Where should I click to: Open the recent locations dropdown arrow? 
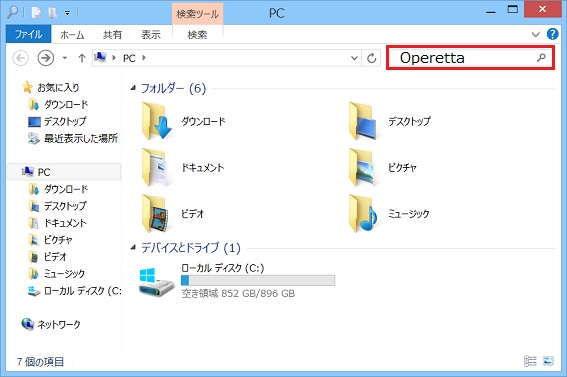coord(65,58)
